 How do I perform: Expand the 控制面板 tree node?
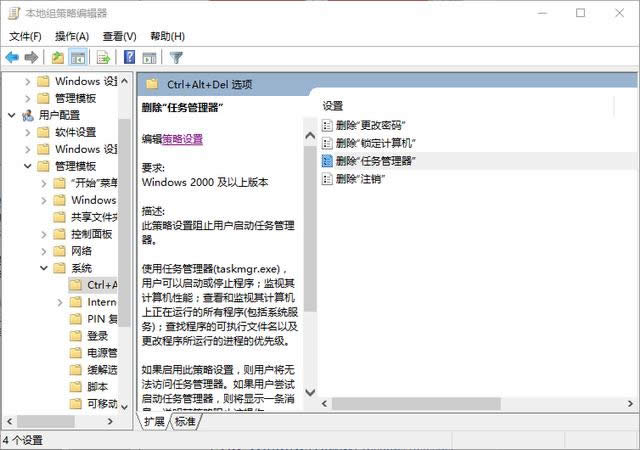pyautogui.click(x=44, y=234)
